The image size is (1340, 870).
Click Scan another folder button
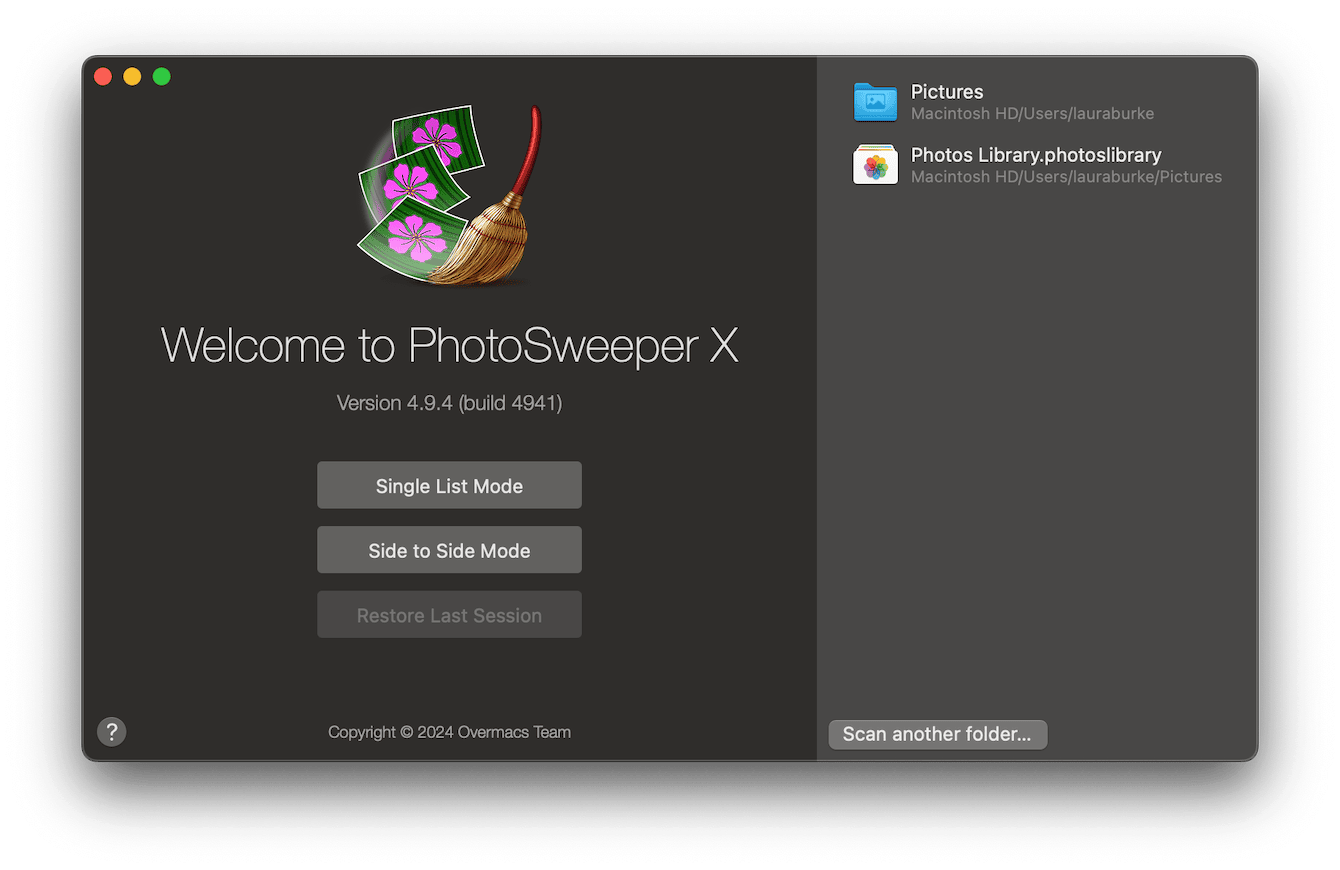937,734
